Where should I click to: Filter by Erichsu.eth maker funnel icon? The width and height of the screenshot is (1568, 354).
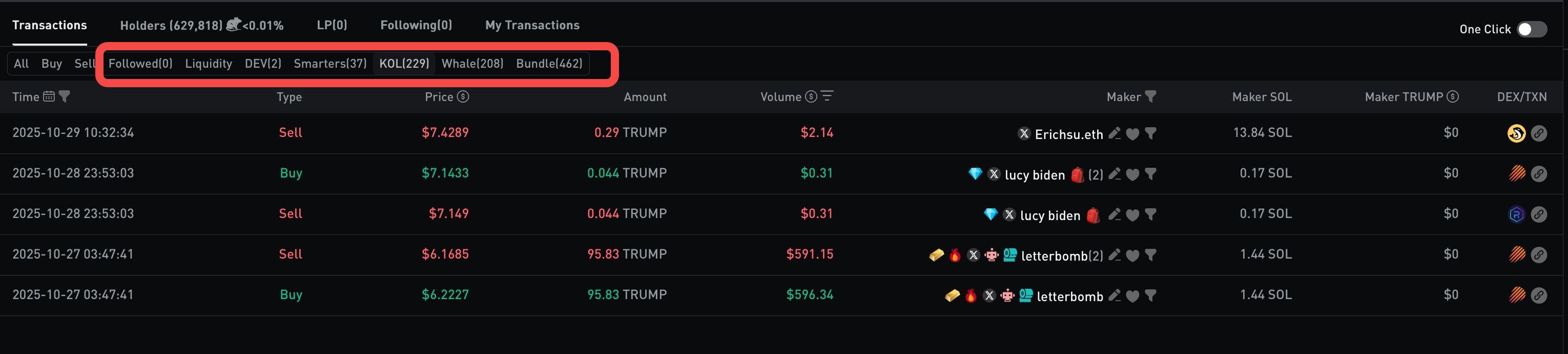pyautogui.click(x=1150, y=133)
